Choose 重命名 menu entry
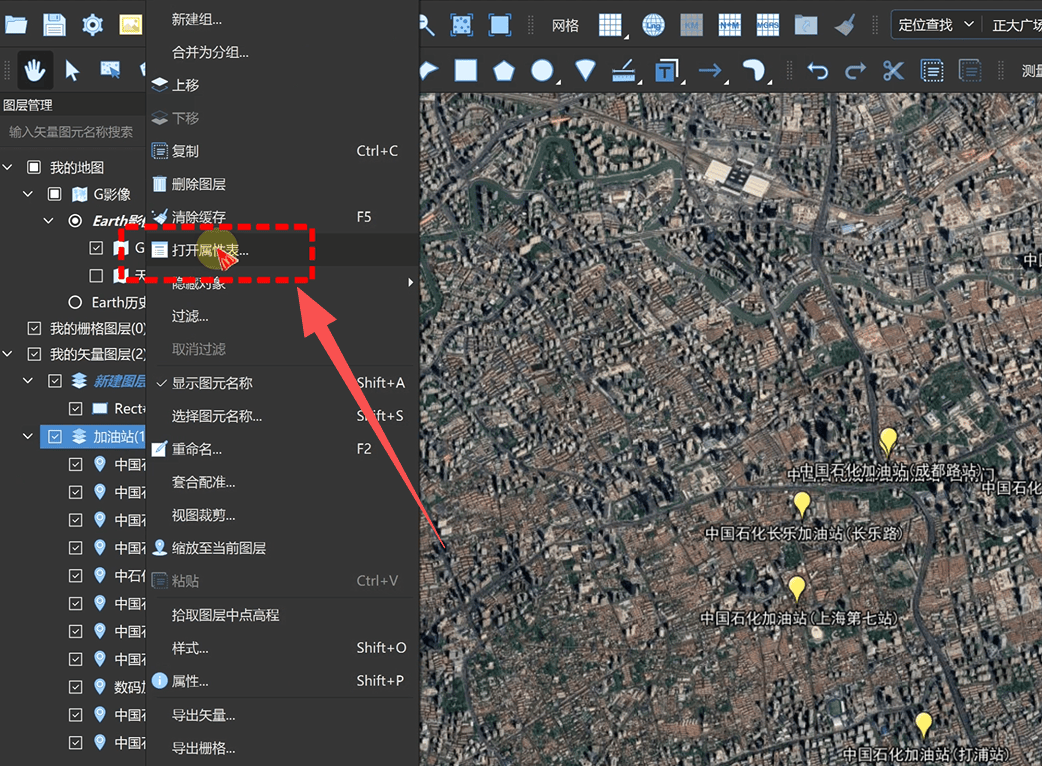The width and height of the screenshot is (1042, 766). click(x=282, y=449)
